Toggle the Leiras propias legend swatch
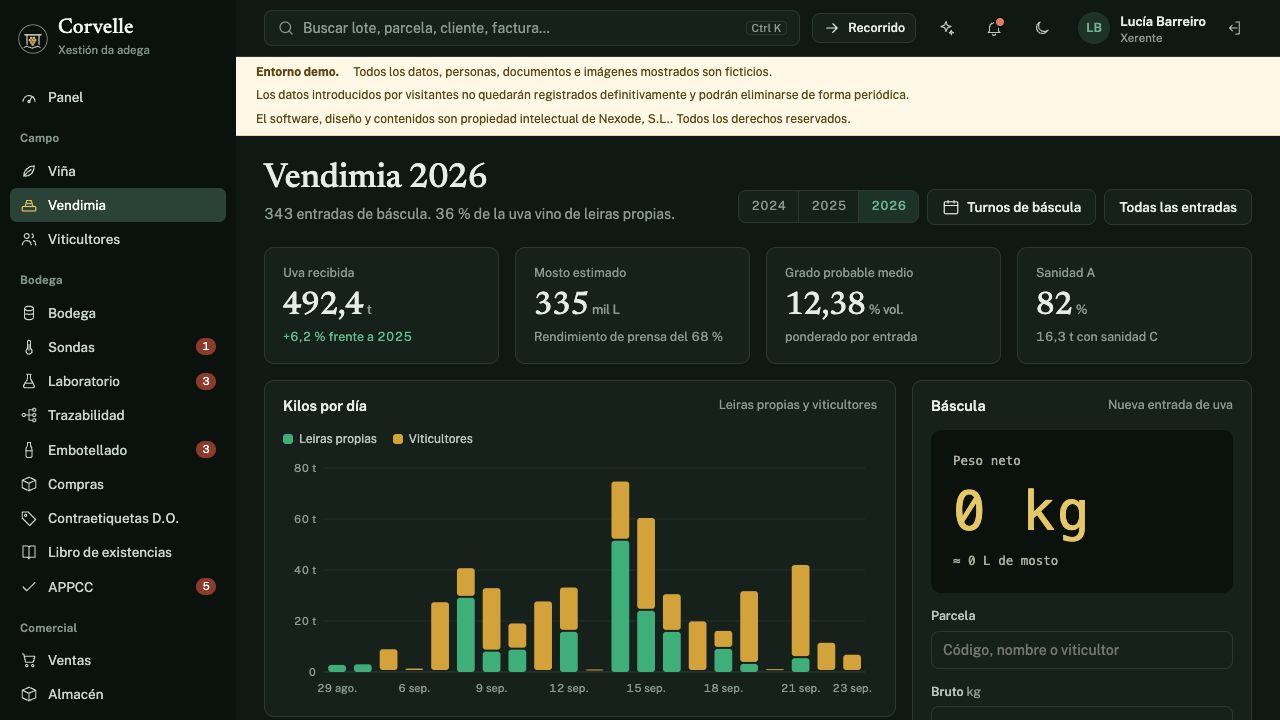 pos(288,439)
